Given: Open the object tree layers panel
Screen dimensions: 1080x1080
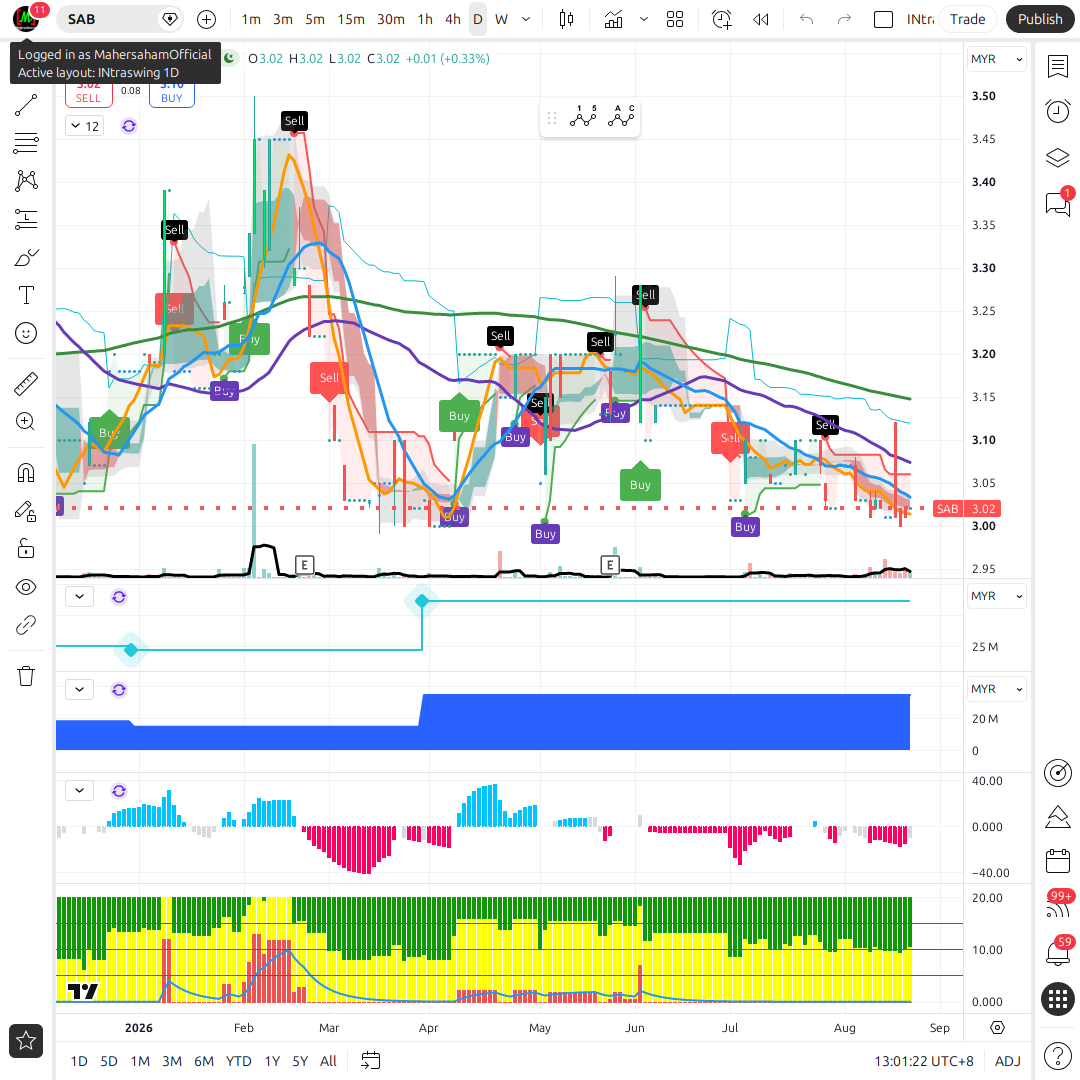Looking at the screenshot, I should (1057, 158).
